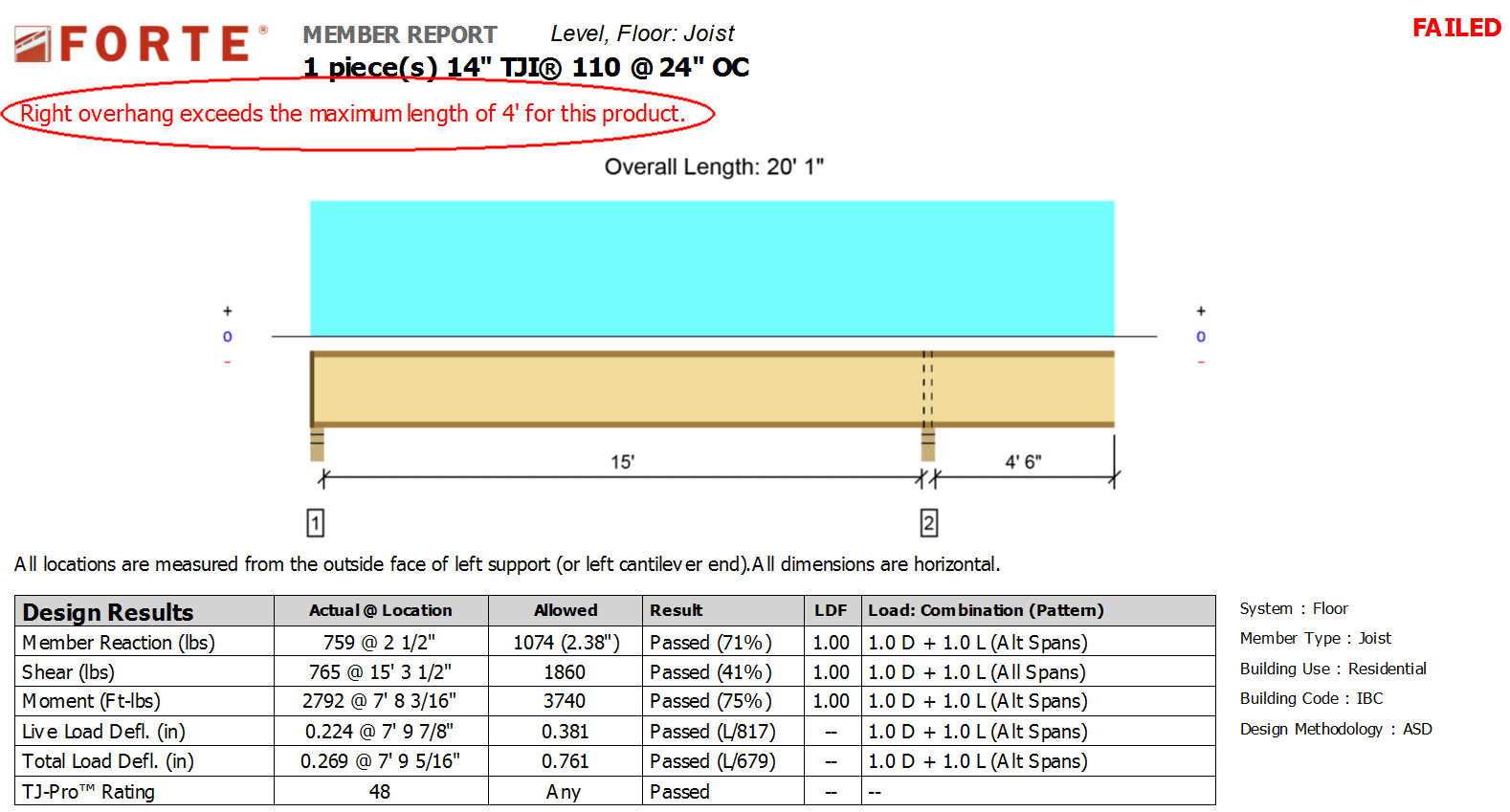Image resolution: width=1510 pixels, height=812 pixels.
Task: Click the 14" TJI 110 product description
Action: click(525, 67)
